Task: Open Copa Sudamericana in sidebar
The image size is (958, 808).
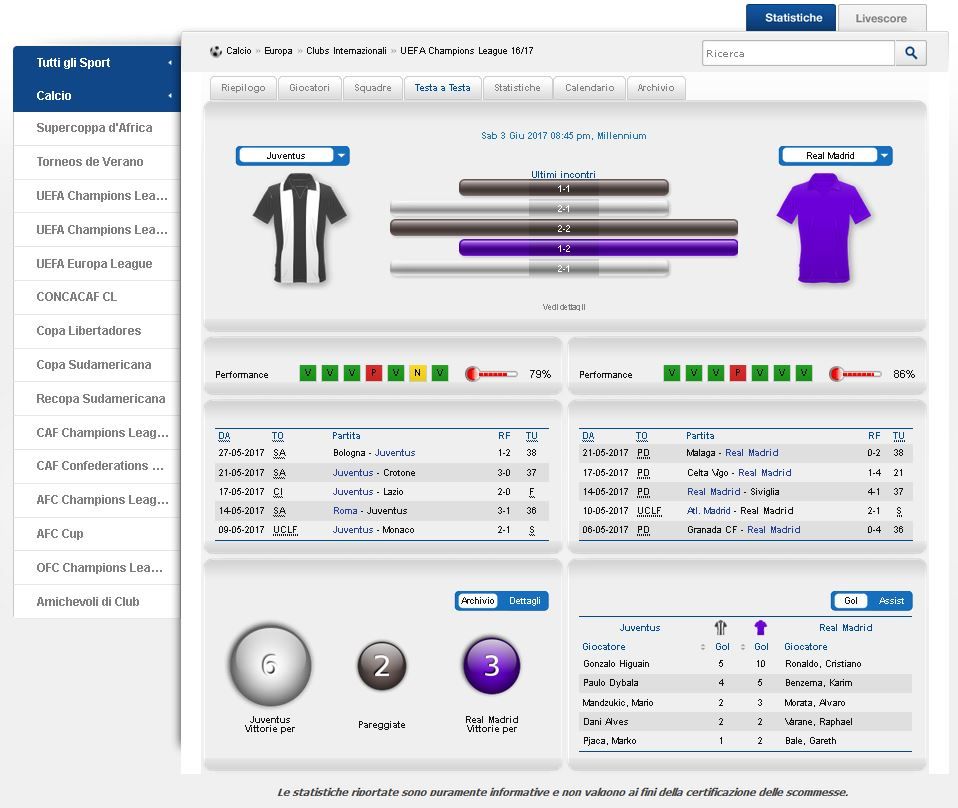Action: coord(97,365)
